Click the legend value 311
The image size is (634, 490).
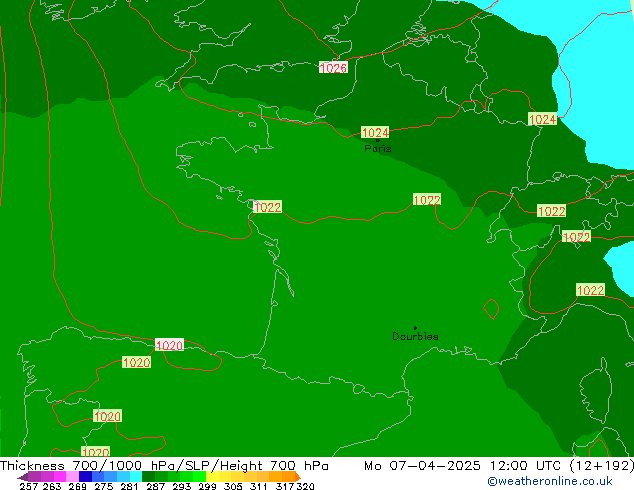[259, 486]
